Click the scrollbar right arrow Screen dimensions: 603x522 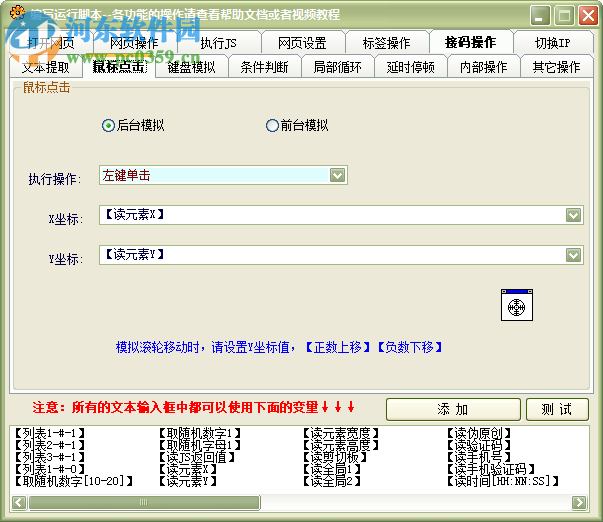579,502
